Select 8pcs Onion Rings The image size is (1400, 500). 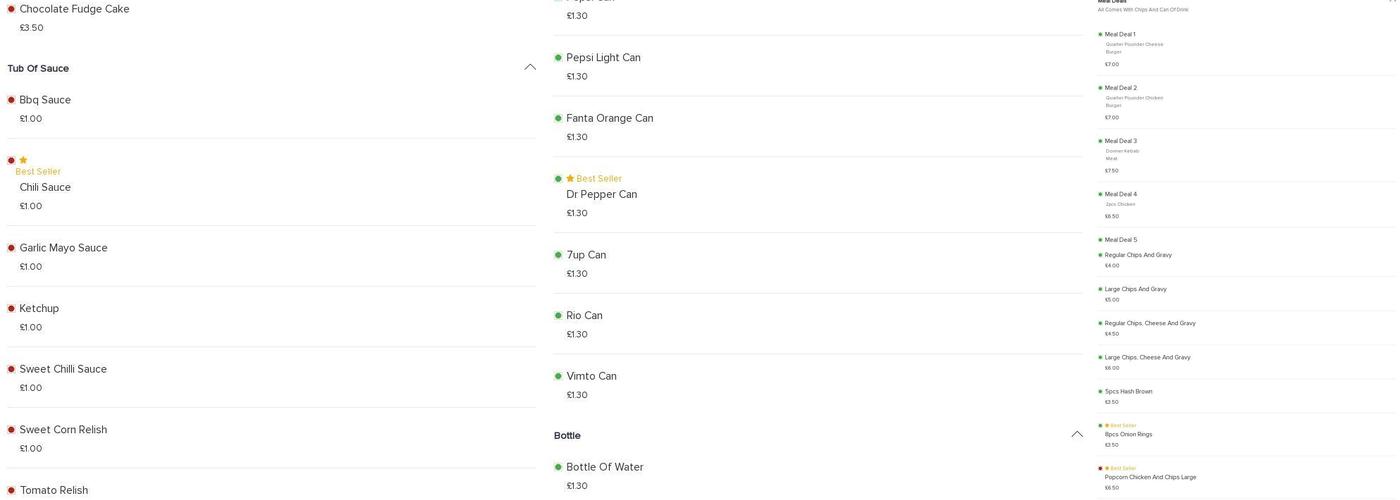click(1128, 434)
